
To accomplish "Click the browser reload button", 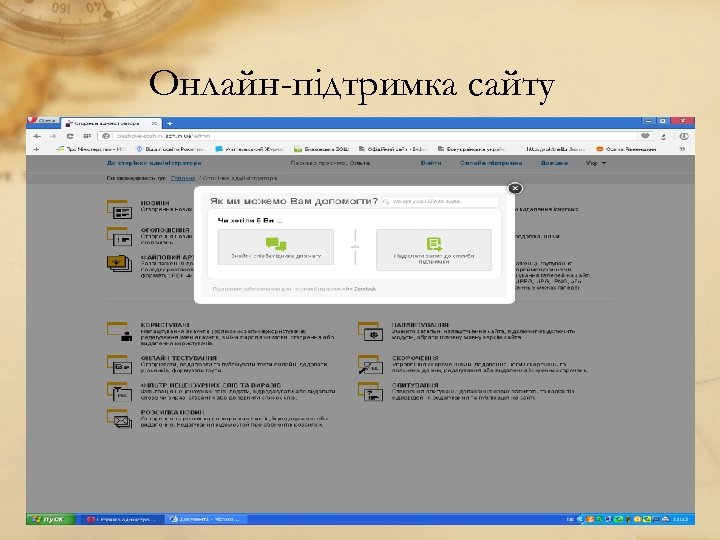I will click(70, 136).
